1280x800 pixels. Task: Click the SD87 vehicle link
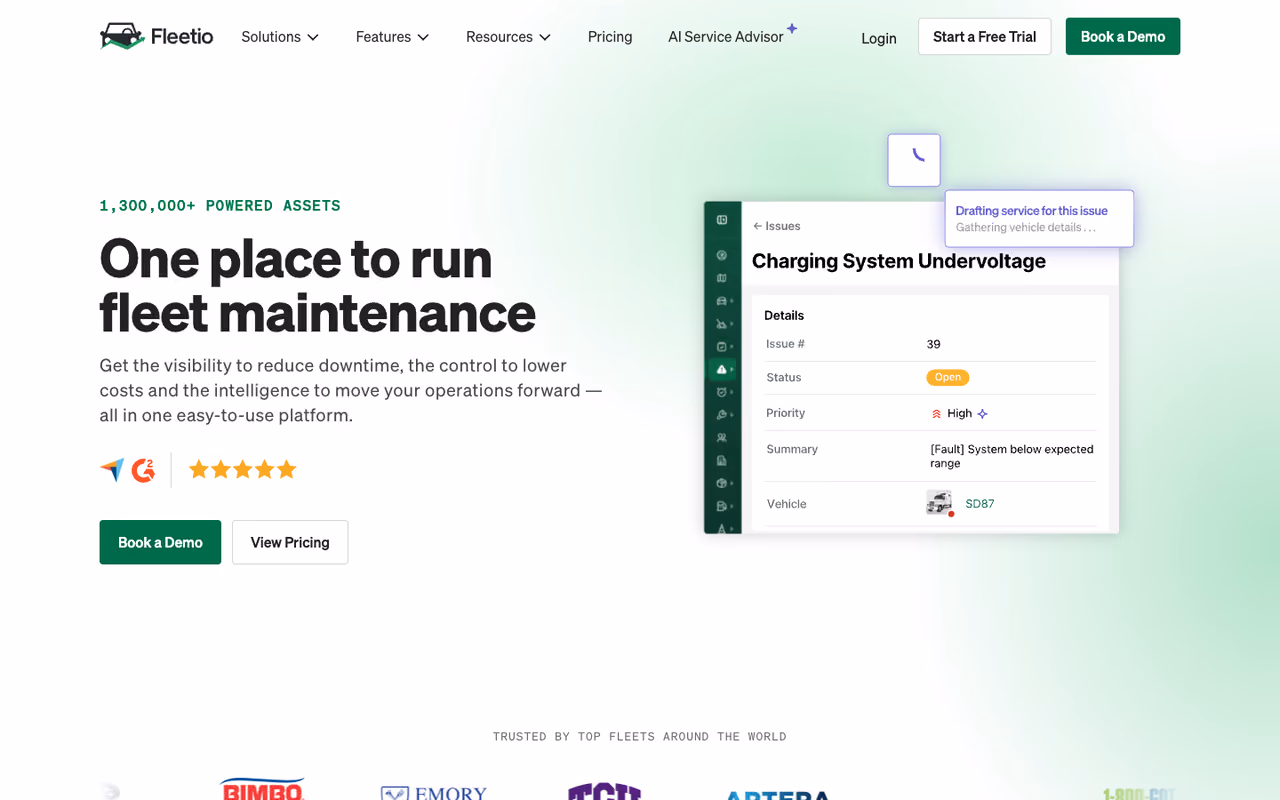click(980, 504)
